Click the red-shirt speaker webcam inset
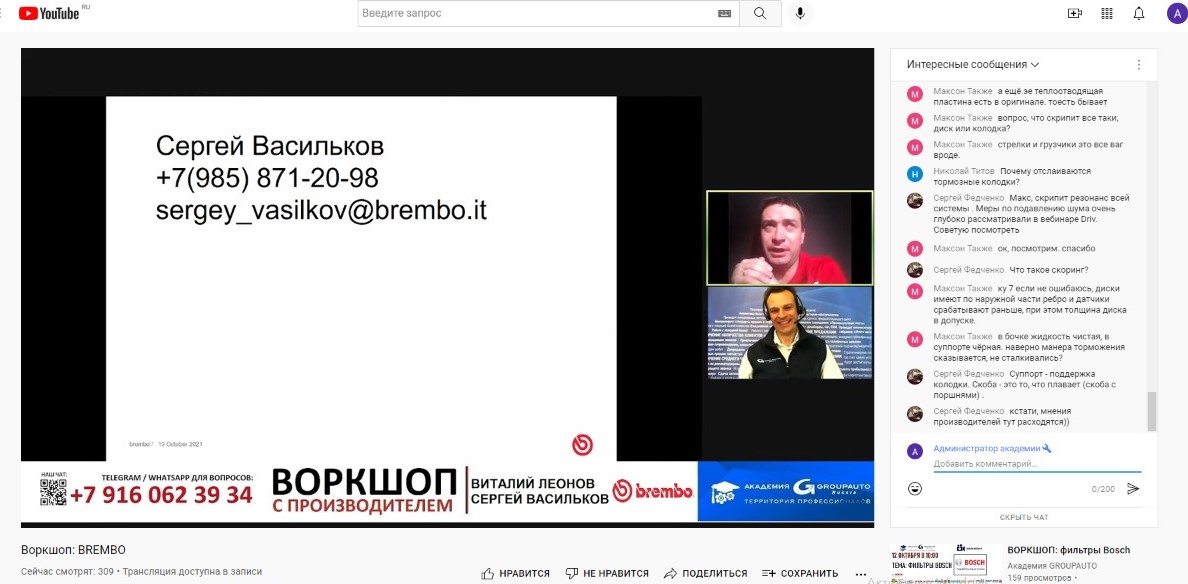 (789, 238)
